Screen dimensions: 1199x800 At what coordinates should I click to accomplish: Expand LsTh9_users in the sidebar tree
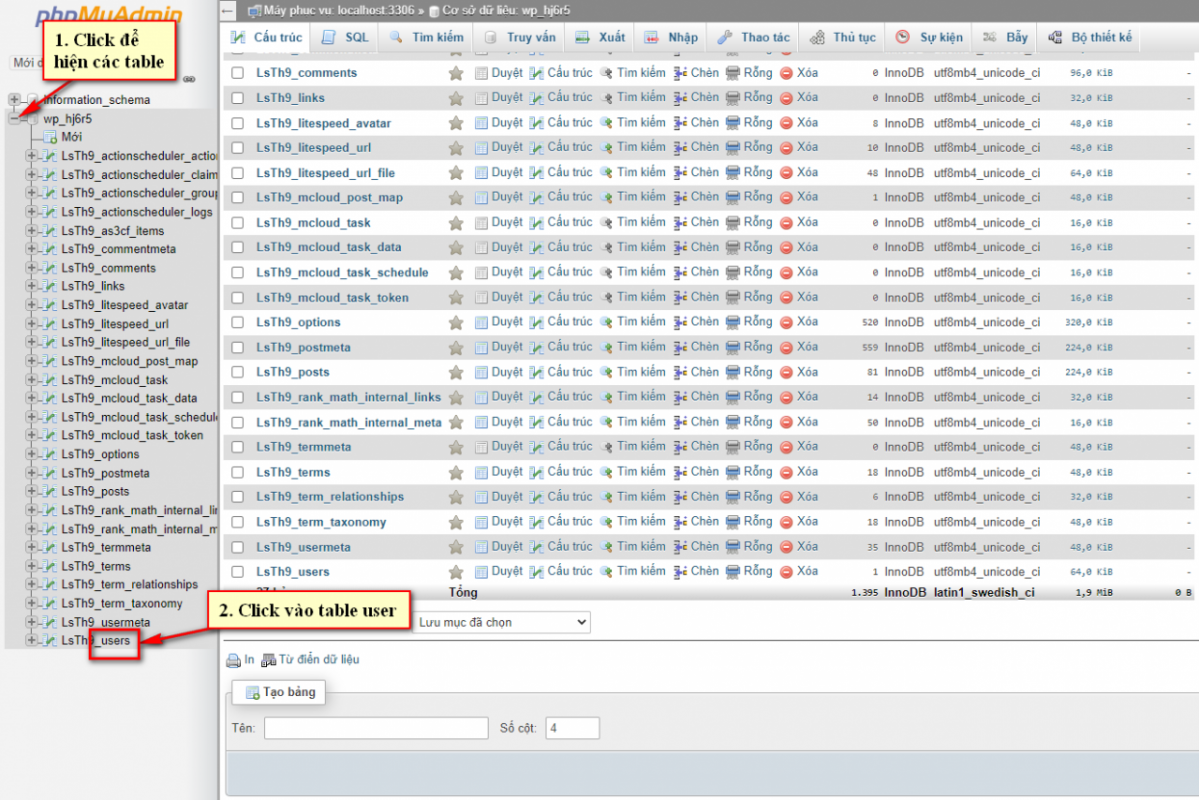(x=31, y=640)
